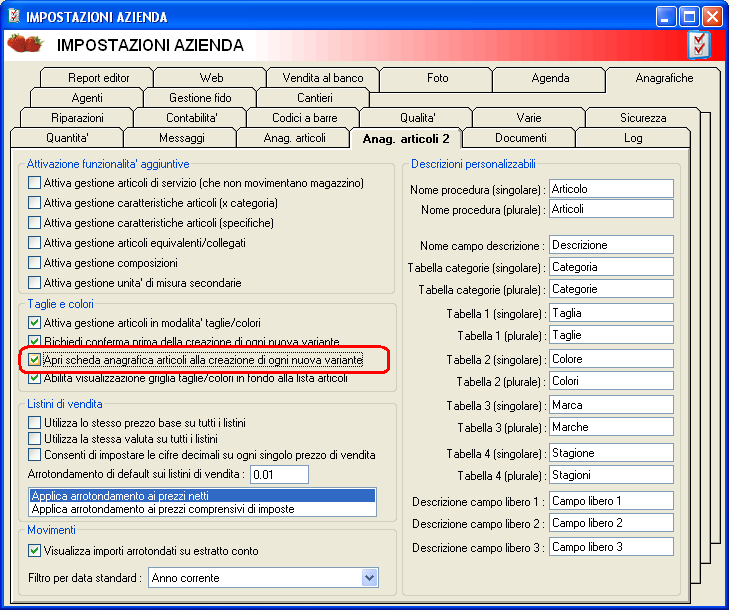Image resolution: width=729 pixels, height=610 pixels.
Task: Enable secondary units of measure checkbox
Action: point(34,283)
